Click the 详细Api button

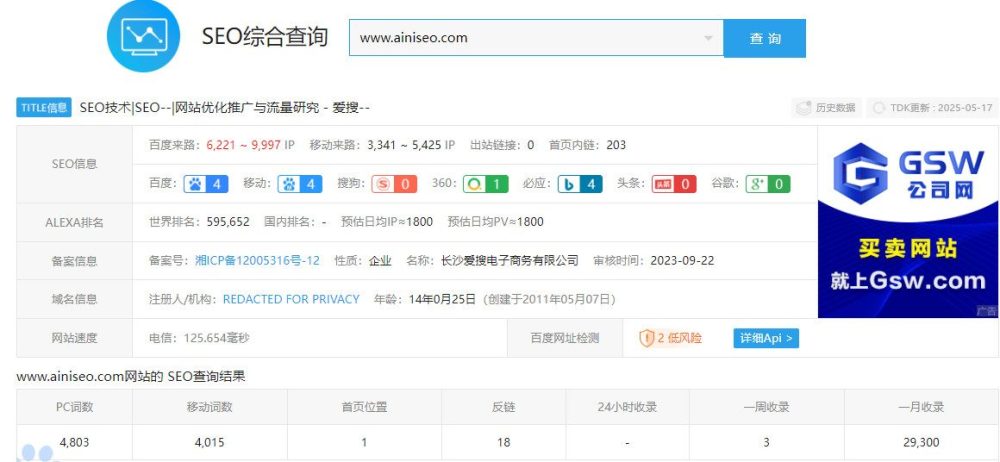tap(766, 338)
